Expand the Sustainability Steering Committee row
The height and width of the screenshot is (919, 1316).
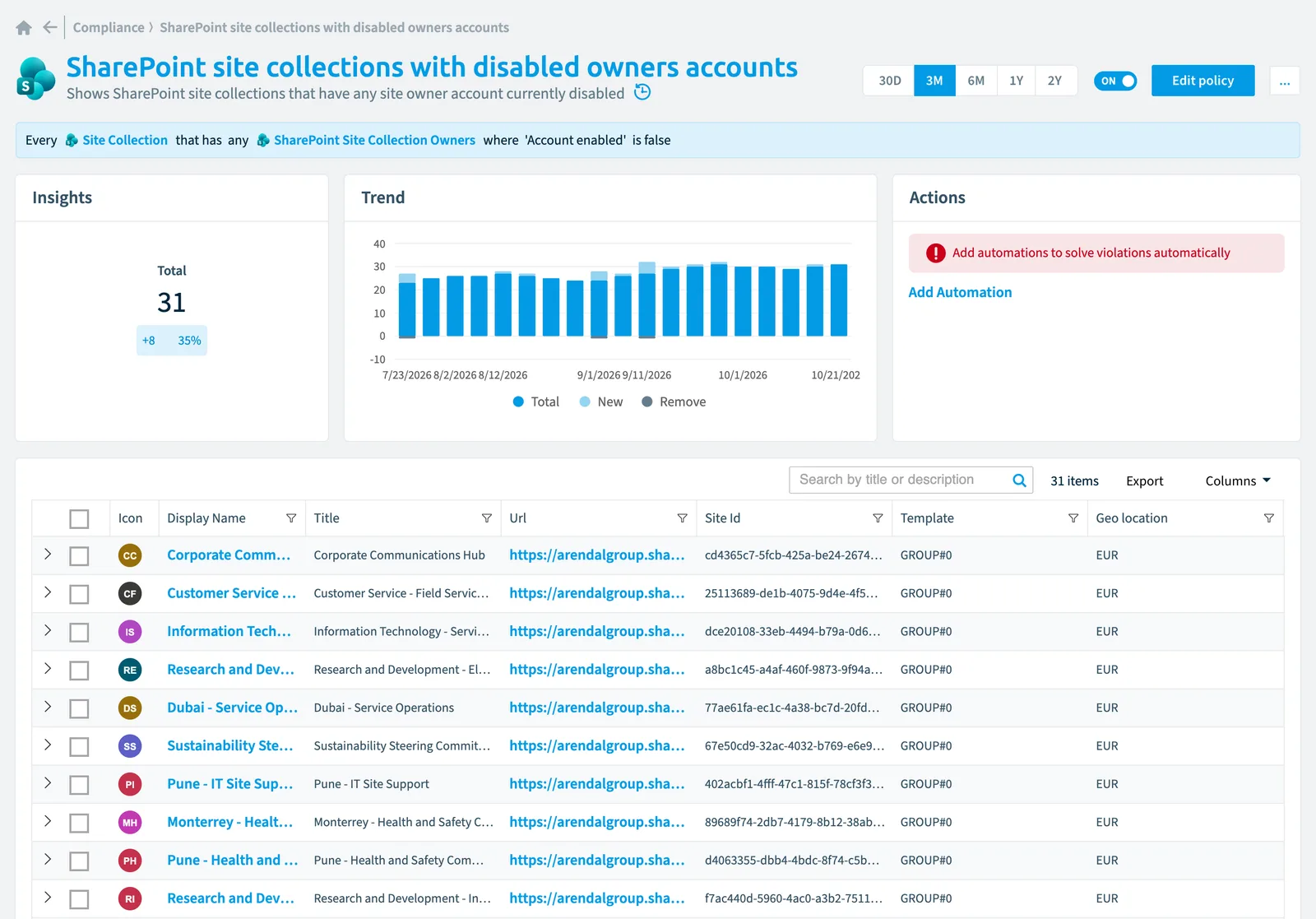point(48,745)
